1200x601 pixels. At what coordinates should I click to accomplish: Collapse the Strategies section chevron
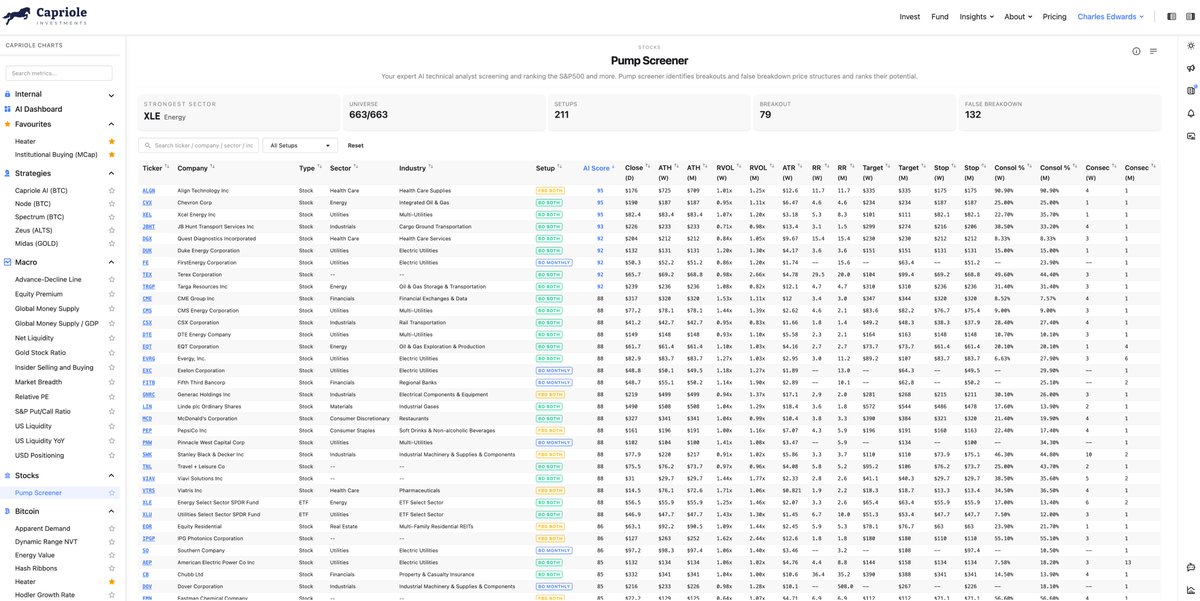pyautogui.click(x=113, y=173)
